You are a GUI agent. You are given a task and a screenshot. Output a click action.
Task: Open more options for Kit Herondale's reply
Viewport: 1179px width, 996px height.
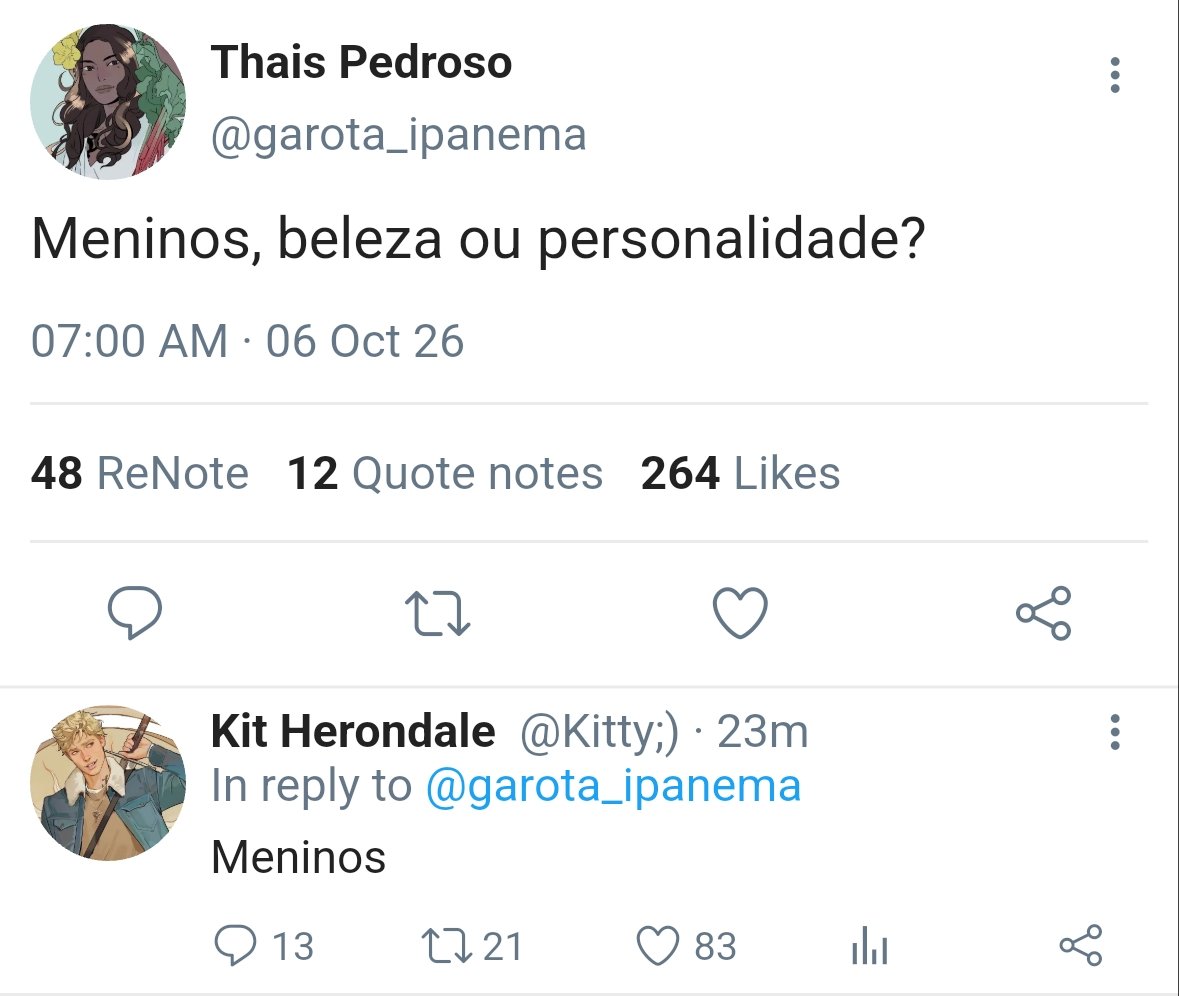[x=1115, y=732]
